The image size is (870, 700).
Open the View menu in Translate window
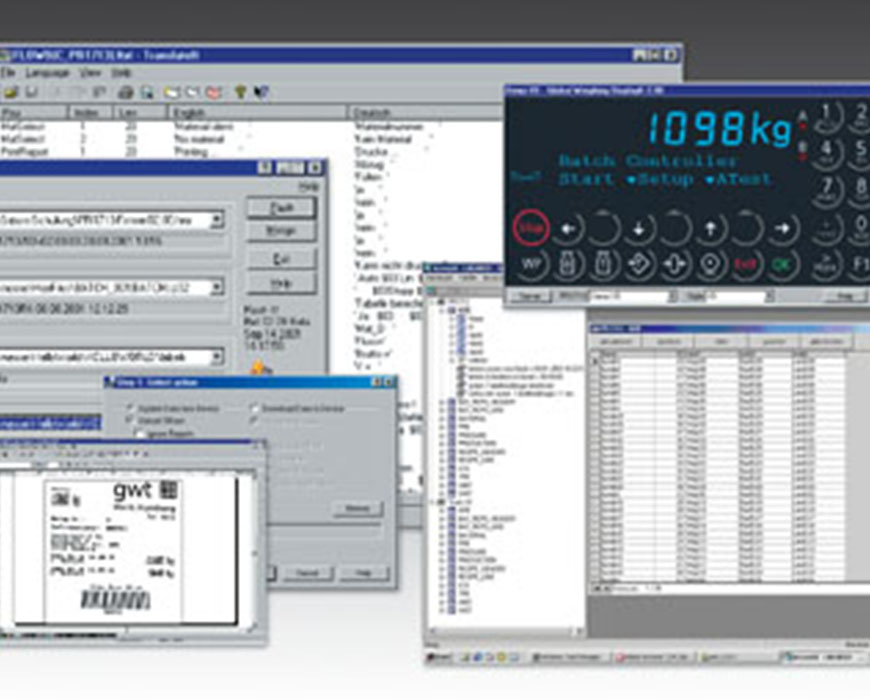click(90, 74)
